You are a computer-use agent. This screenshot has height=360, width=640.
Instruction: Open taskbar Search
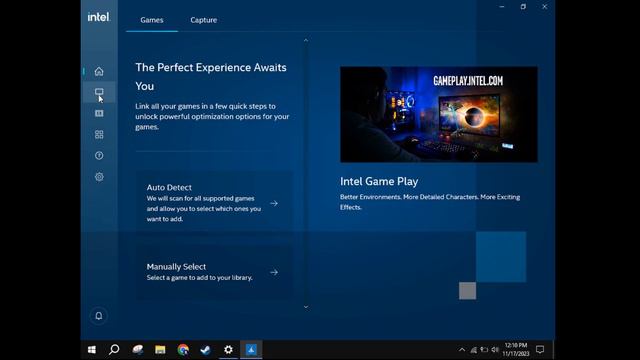(114, 350)
